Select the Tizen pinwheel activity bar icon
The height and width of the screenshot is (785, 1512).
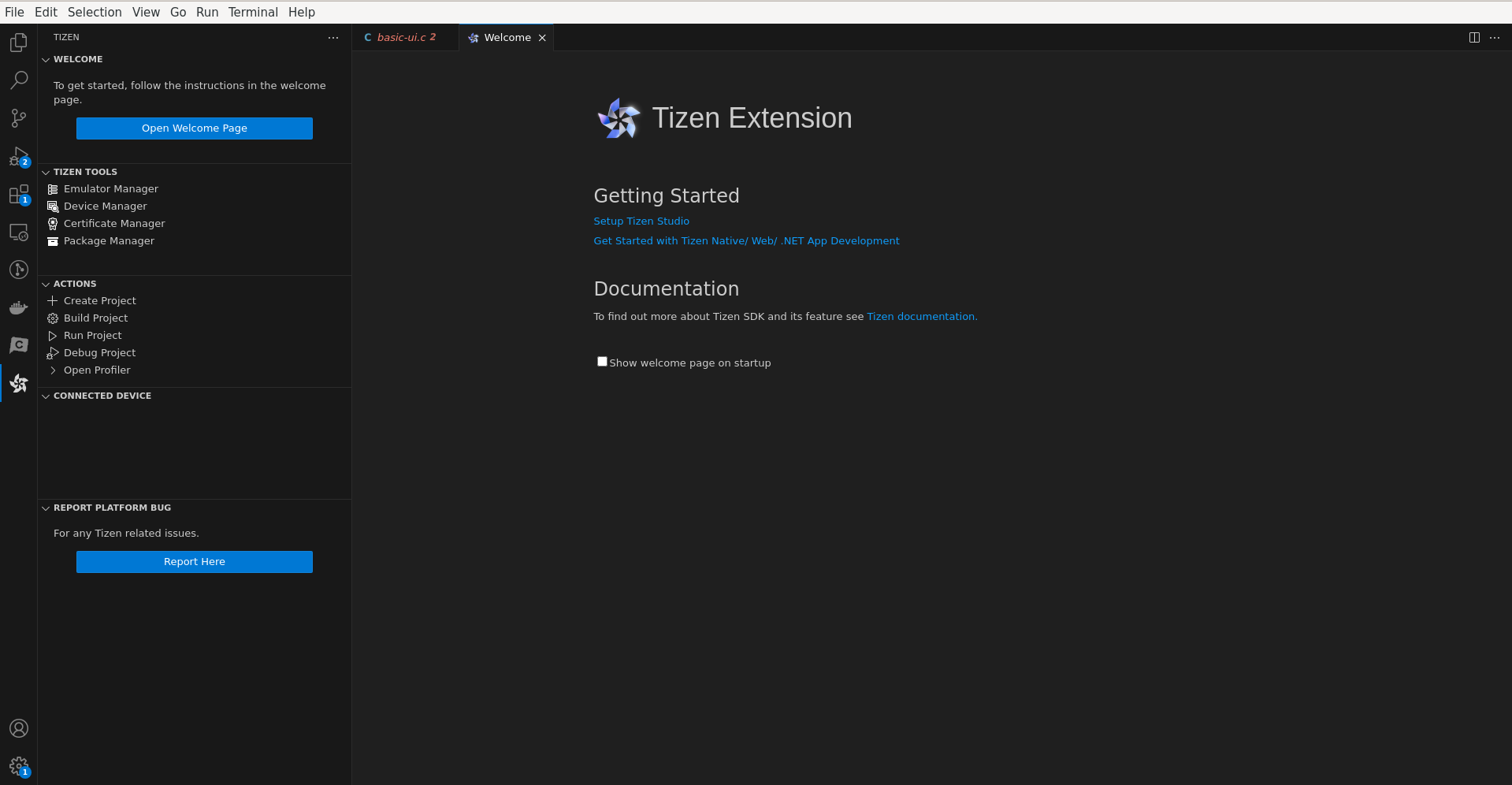coord(18,384)
